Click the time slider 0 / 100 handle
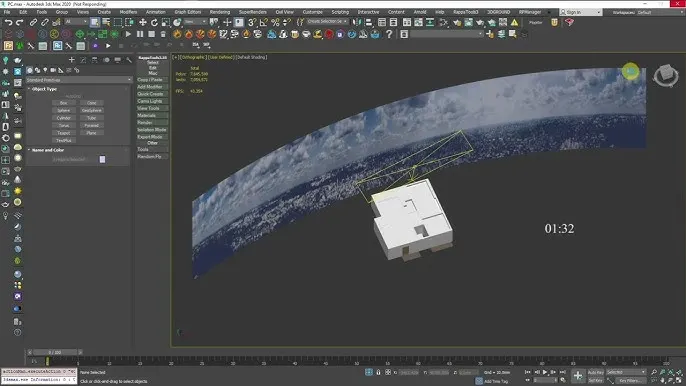Viewport: 686px width, 386px height. coord(55,352)
